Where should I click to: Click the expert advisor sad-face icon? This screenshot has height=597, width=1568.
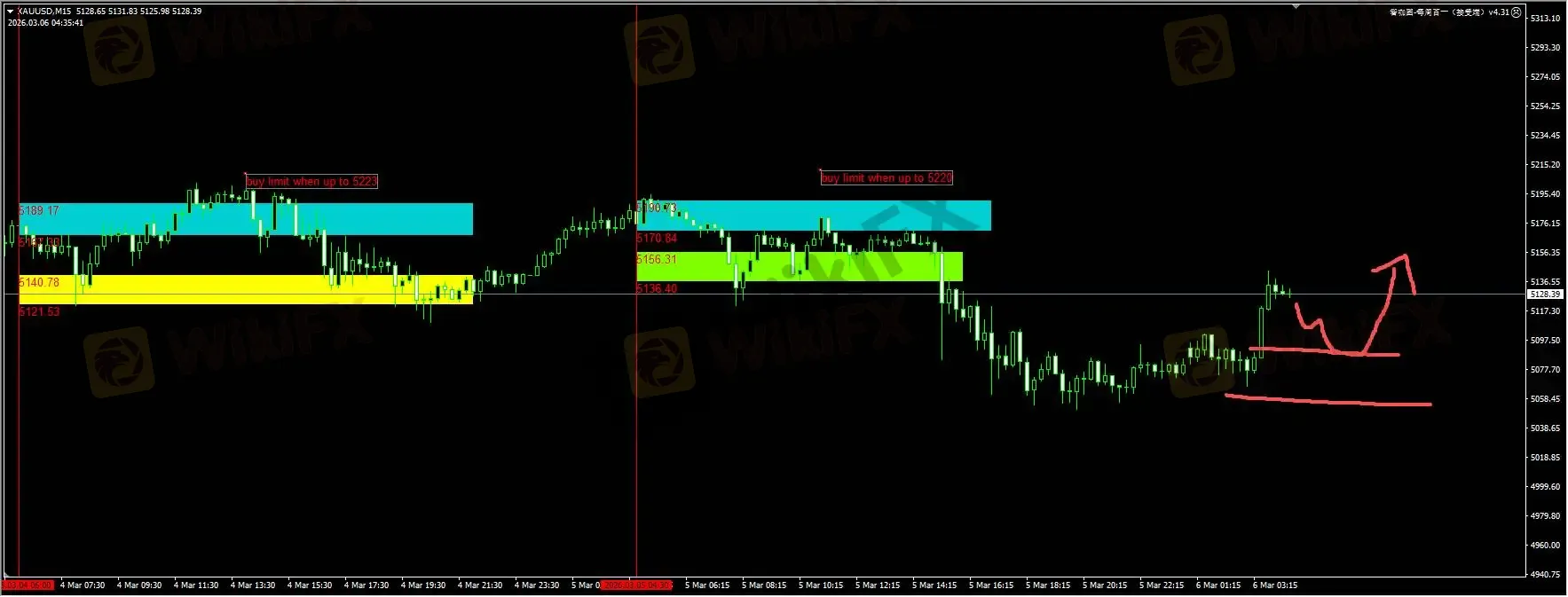click(x=1516, y=12)
